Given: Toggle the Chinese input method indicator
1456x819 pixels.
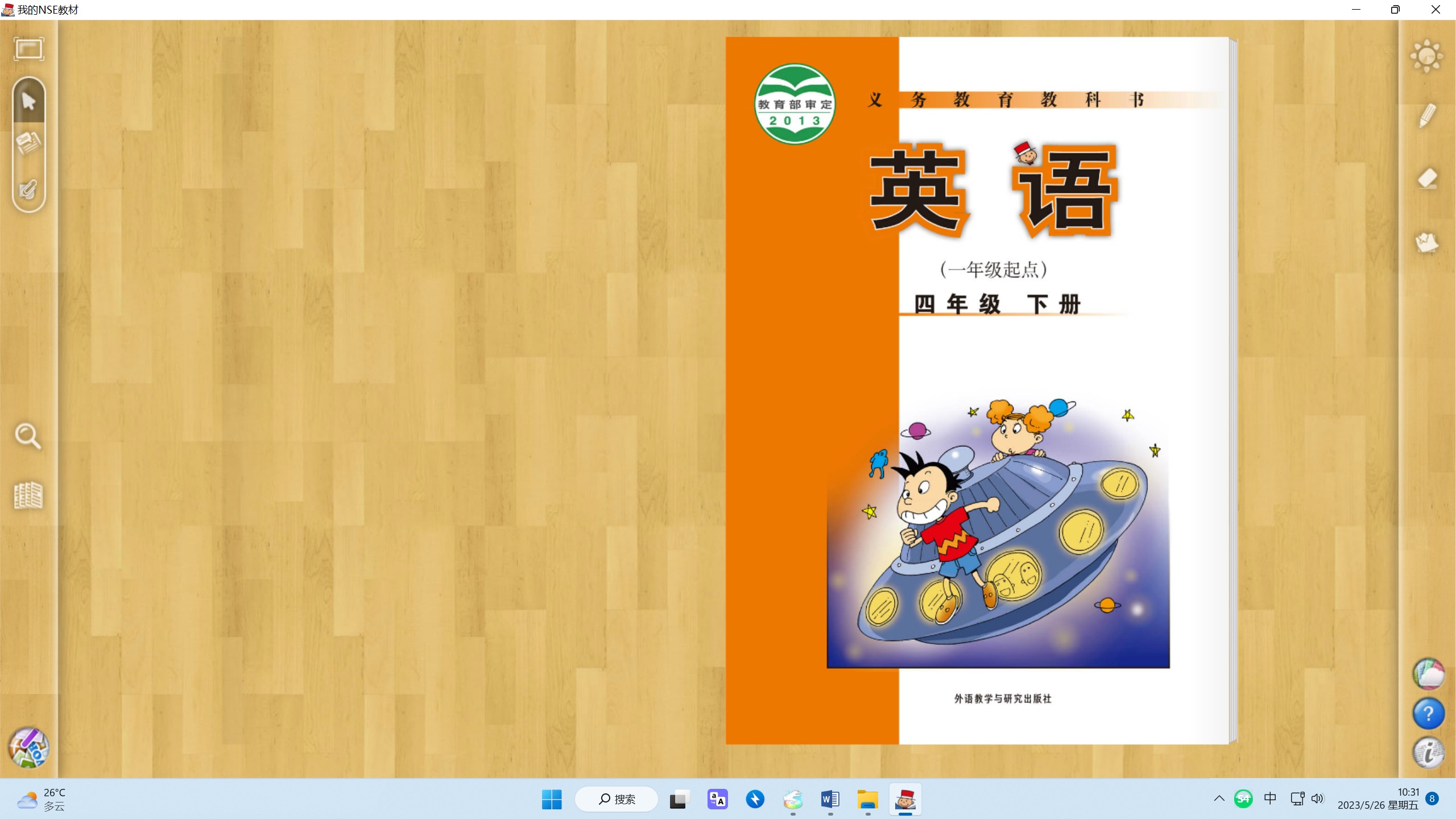Looking at the screenshot, I should [x=1270, y=799].
